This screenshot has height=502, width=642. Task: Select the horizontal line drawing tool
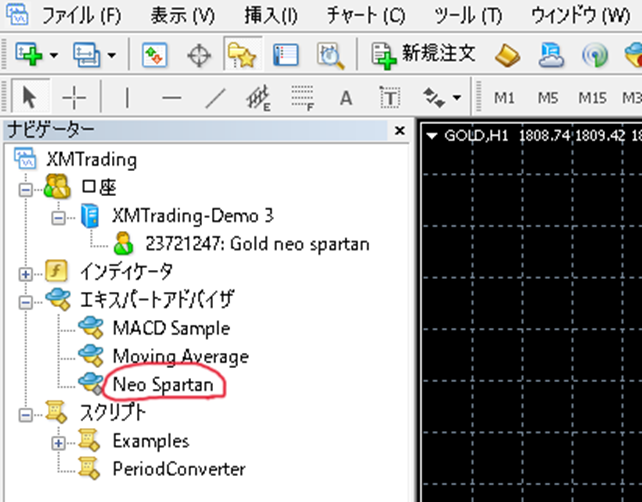click(172, 98)
